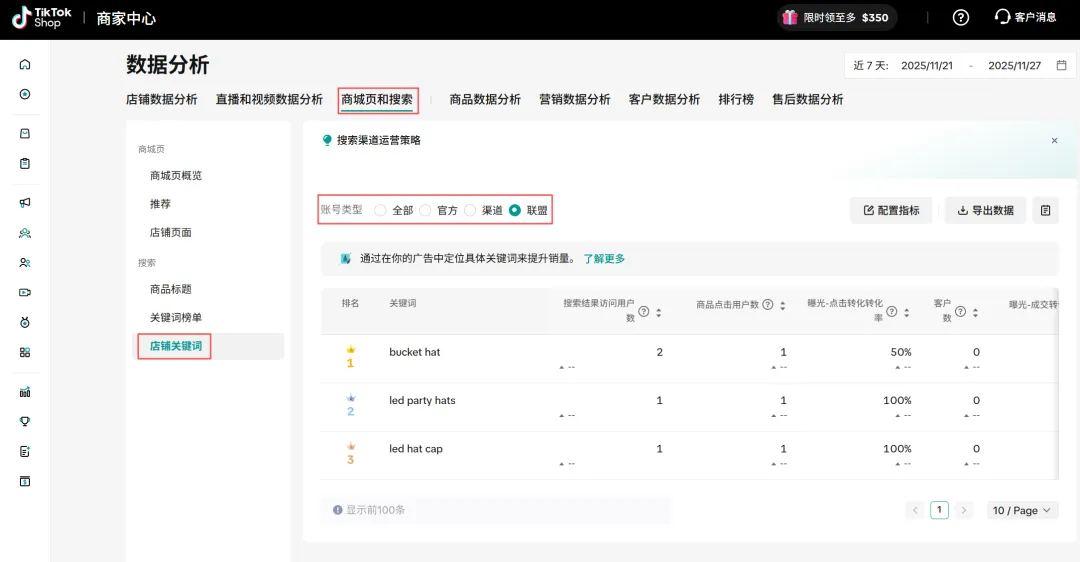Switch to 店铺数据分析 tab

pos(162,100)
